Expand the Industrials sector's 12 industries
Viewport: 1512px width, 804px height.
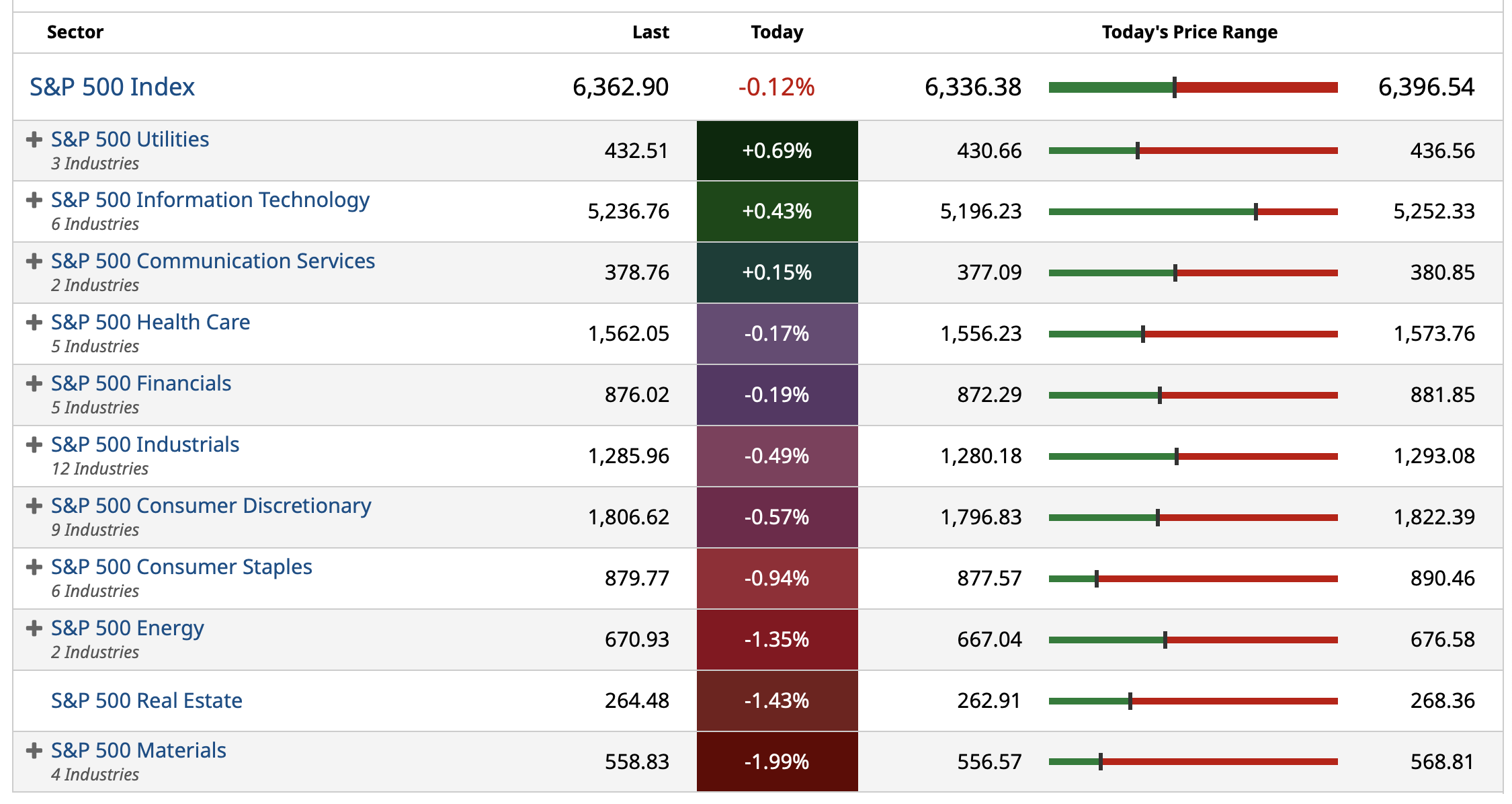(34, 445)
